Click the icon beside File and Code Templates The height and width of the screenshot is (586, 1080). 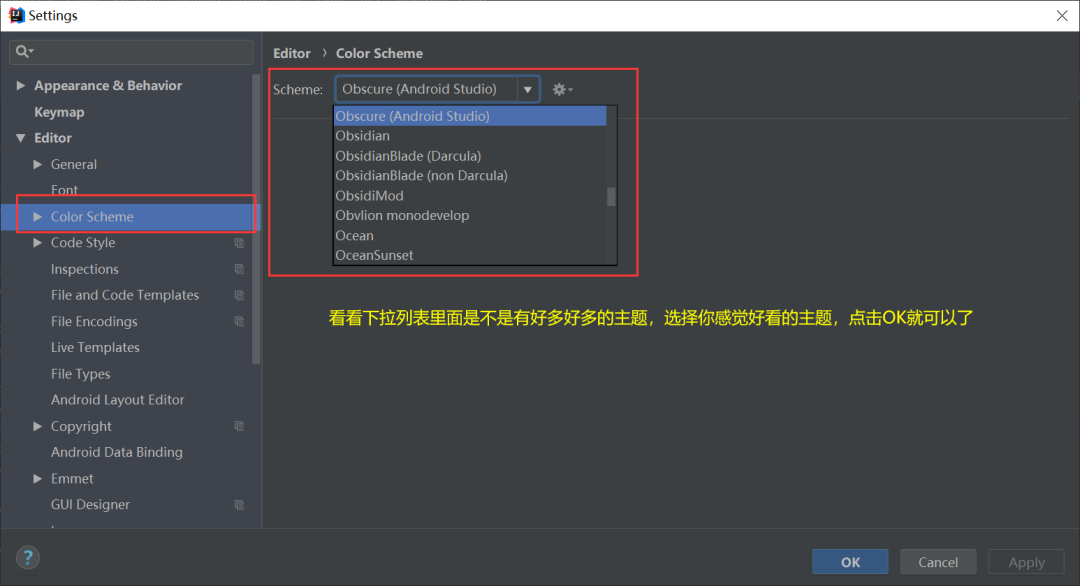click(239, 295)
